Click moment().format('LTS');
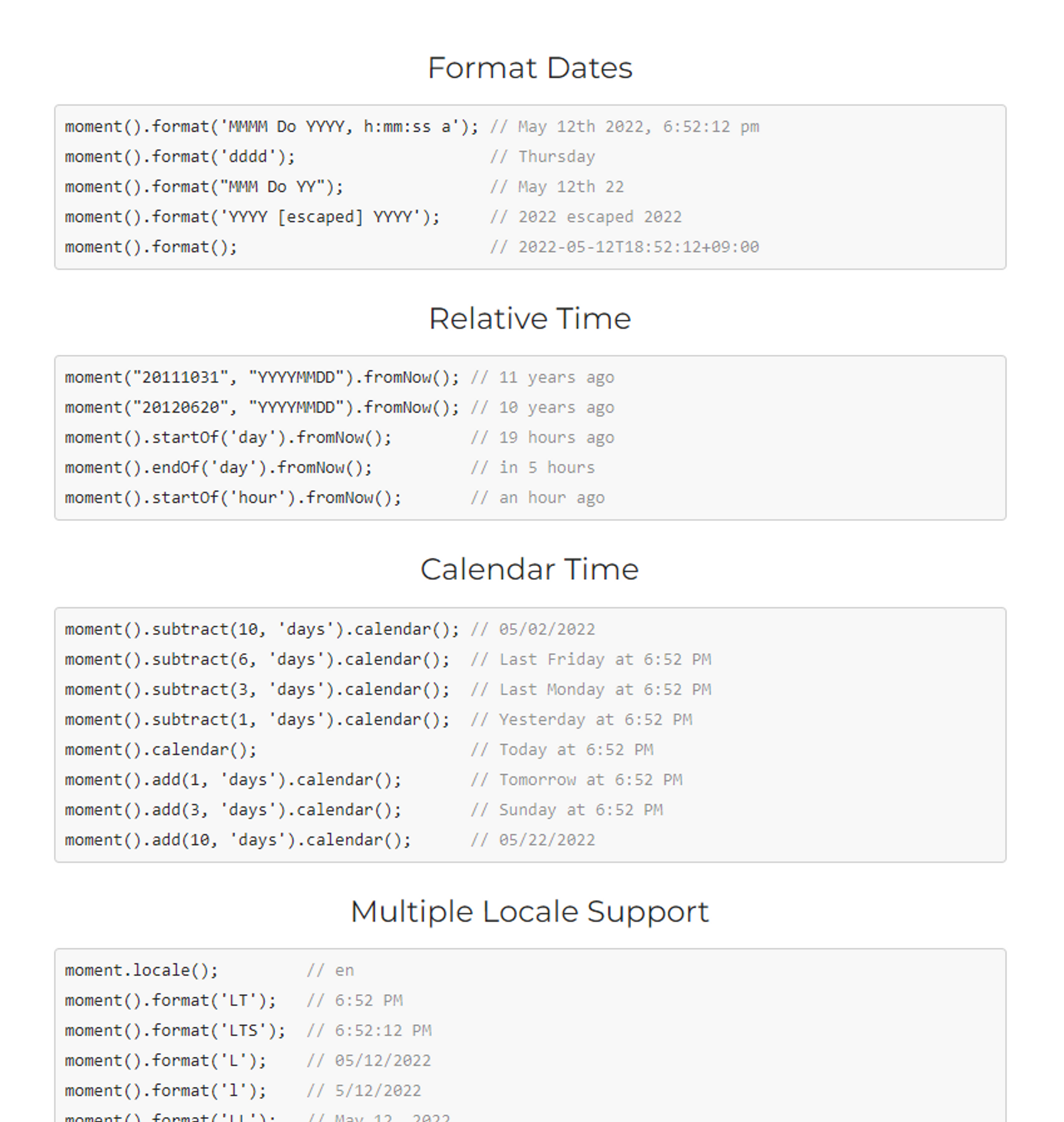The image size is (1064, 1122). [x=175, y=1031]
